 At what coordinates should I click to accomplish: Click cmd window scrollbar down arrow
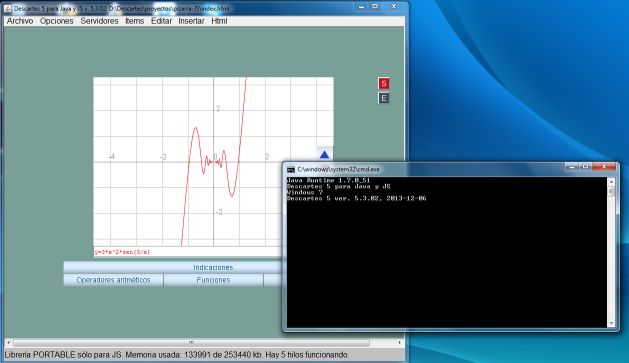pyautogui.click(x=611, y=323)
